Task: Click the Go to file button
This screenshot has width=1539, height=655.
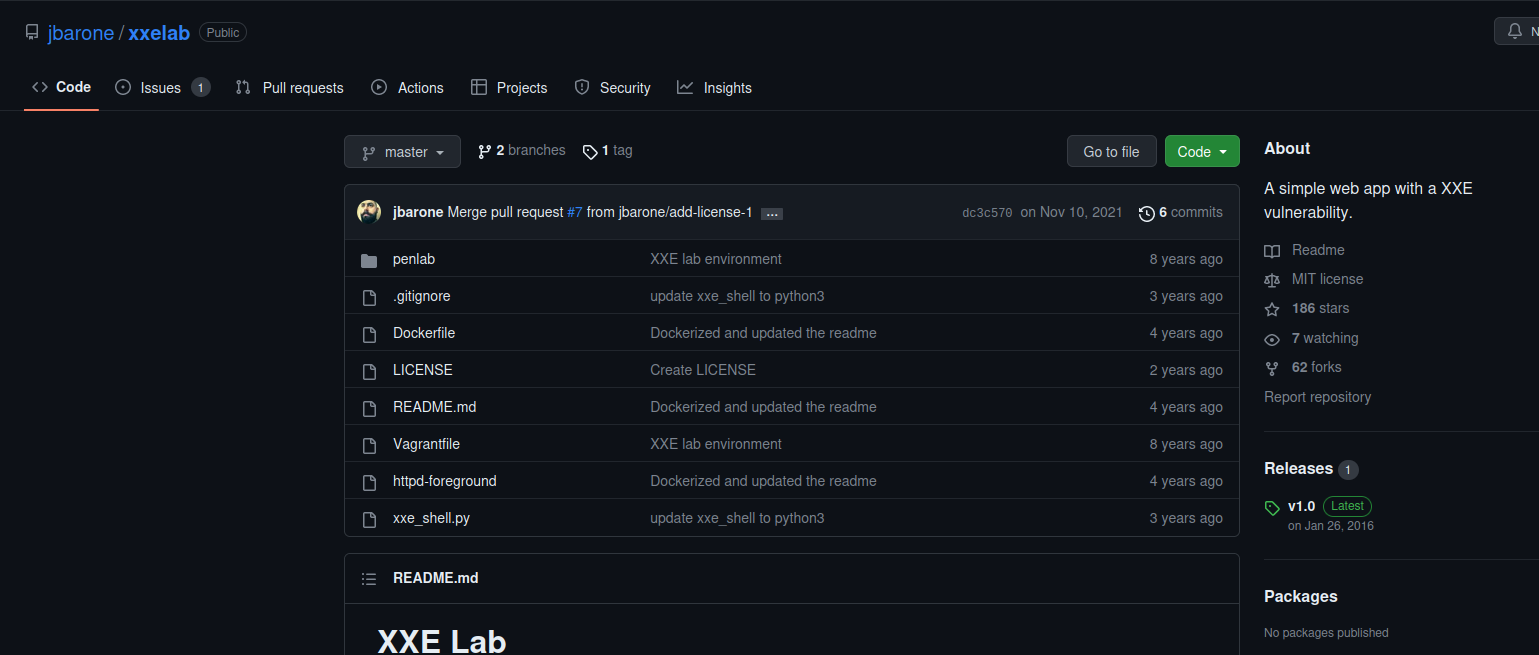Action: pos(1111,152)
